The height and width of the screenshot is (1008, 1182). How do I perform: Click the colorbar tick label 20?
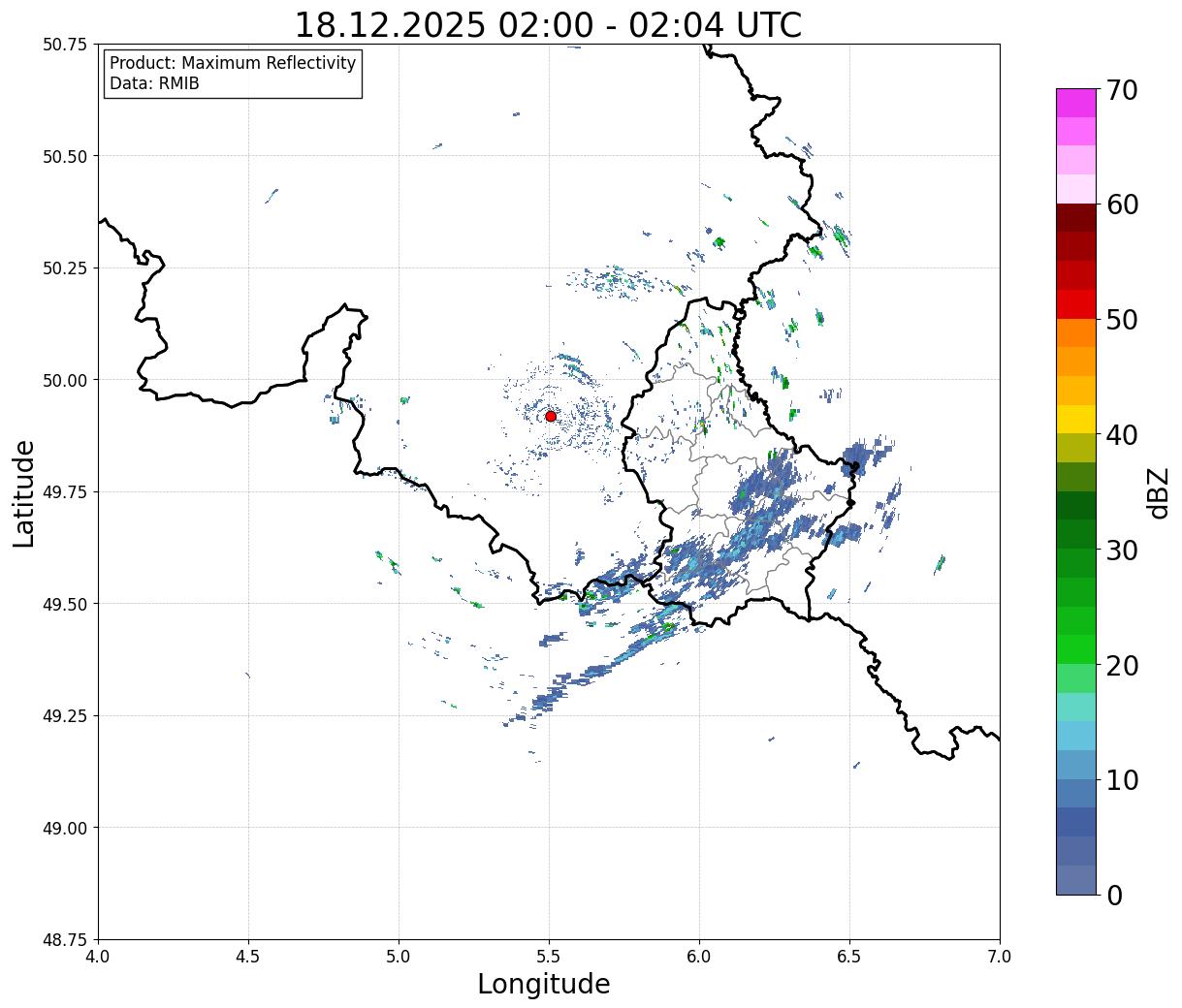pyautogui.click(x=1122, y=665)
